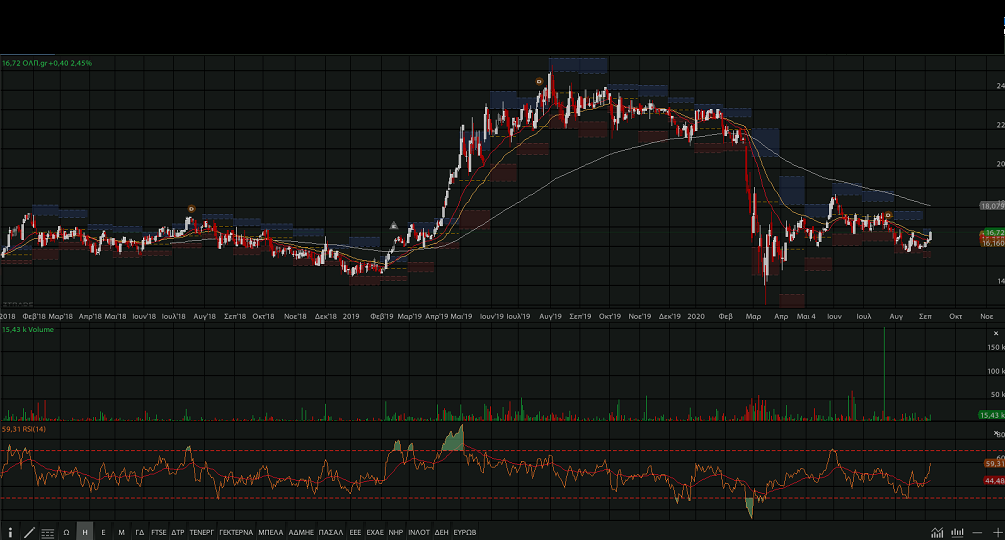
Task: Click the '59,31 RSI(14)' indicator label
Action: pyautogui.click(x=24, y=429)
